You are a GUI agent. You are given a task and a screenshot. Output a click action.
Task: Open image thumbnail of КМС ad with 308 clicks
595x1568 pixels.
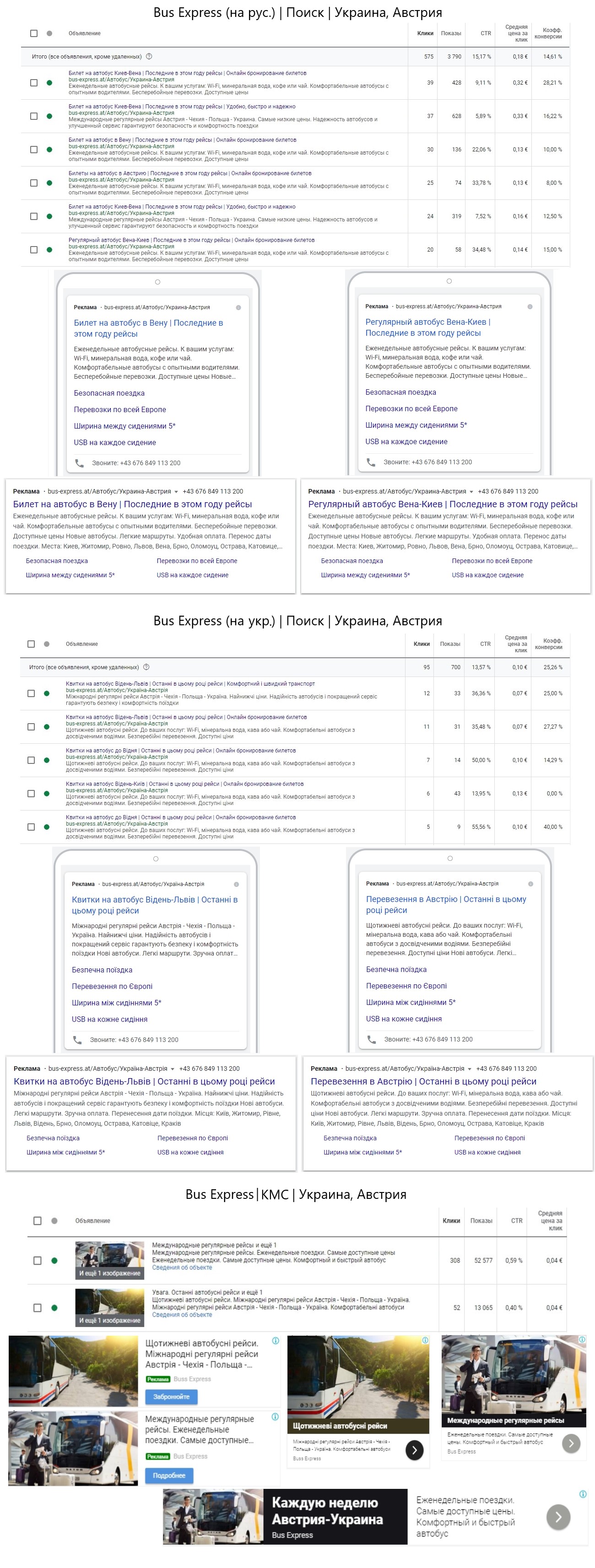pos(110,1261)
